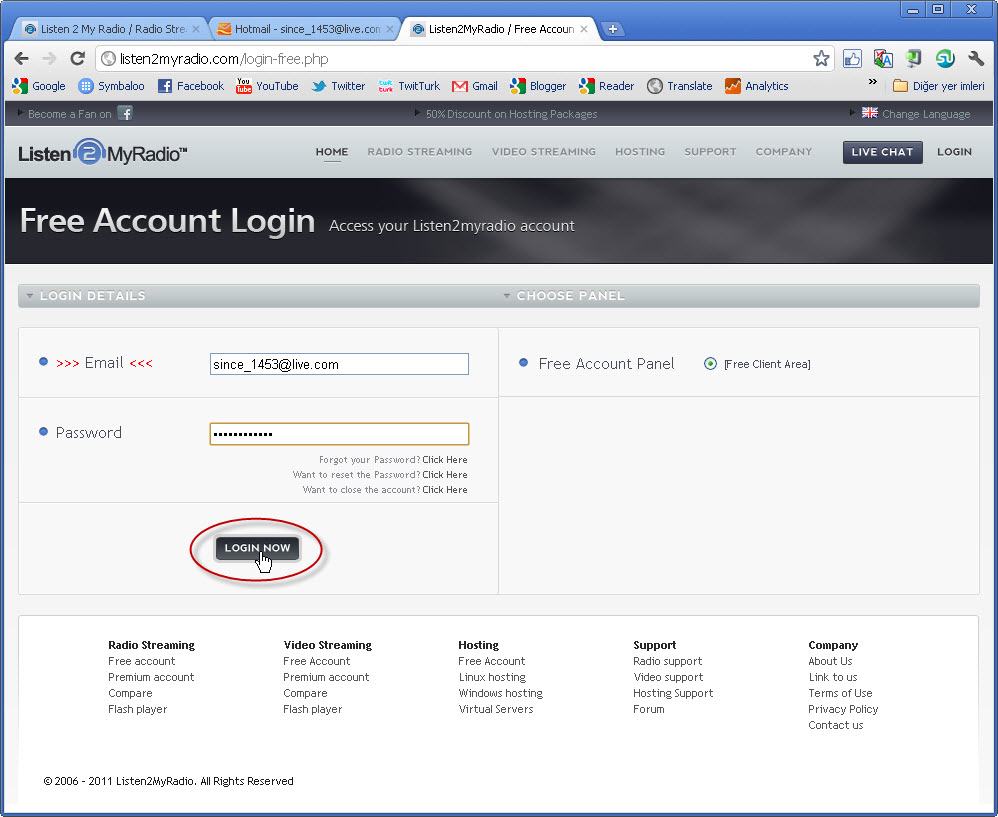Open the Support menu

[x=710, y=151]
